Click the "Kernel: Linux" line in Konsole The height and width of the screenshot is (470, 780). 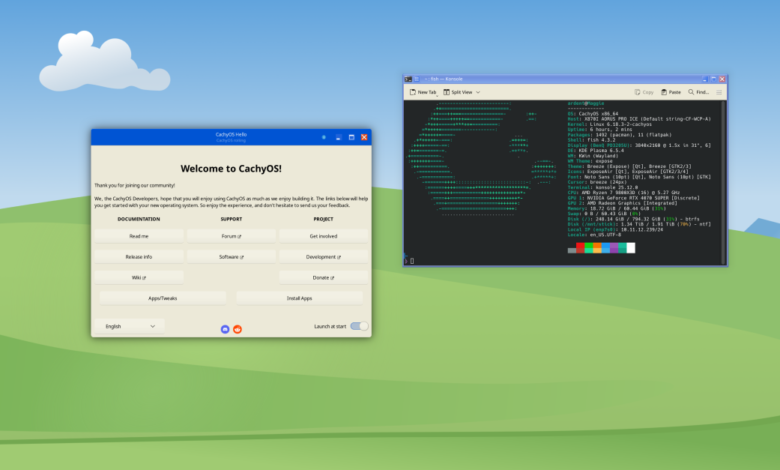coord(610,124)
